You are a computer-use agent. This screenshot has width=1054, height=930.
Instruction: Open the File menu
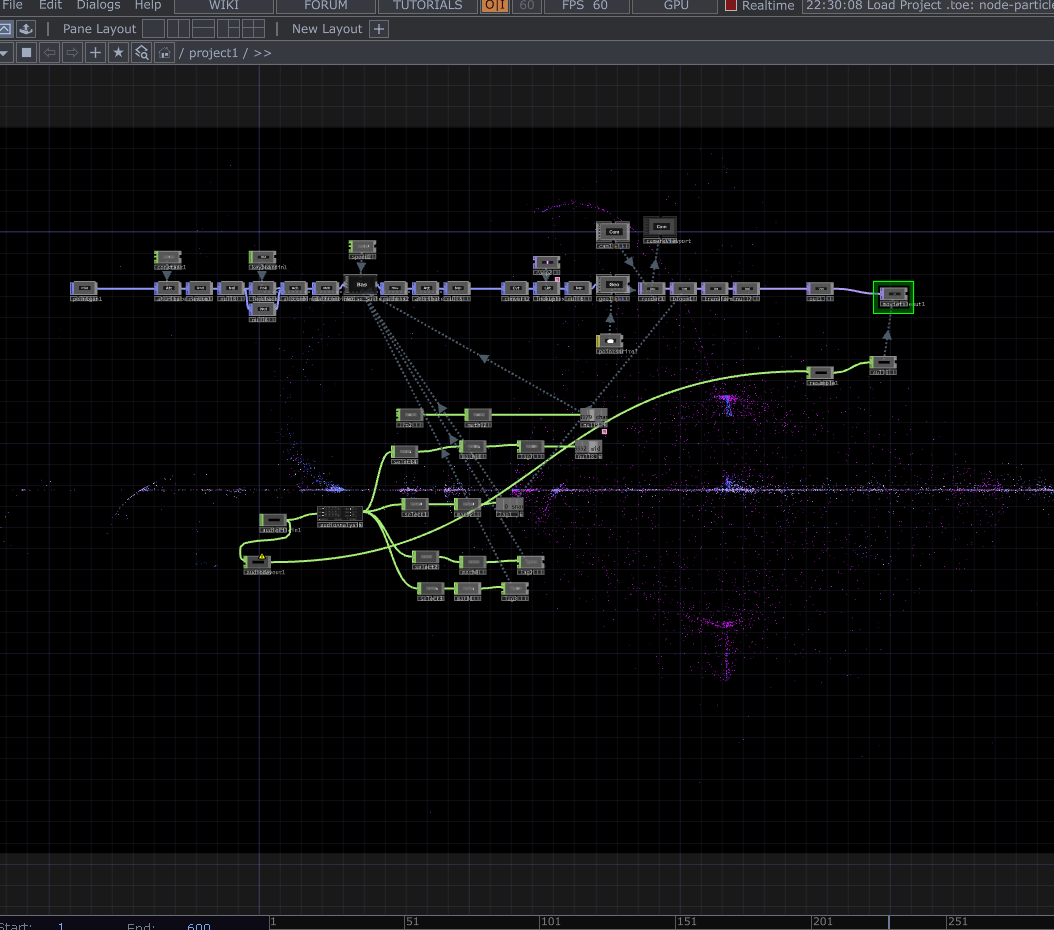click(11, 5)
